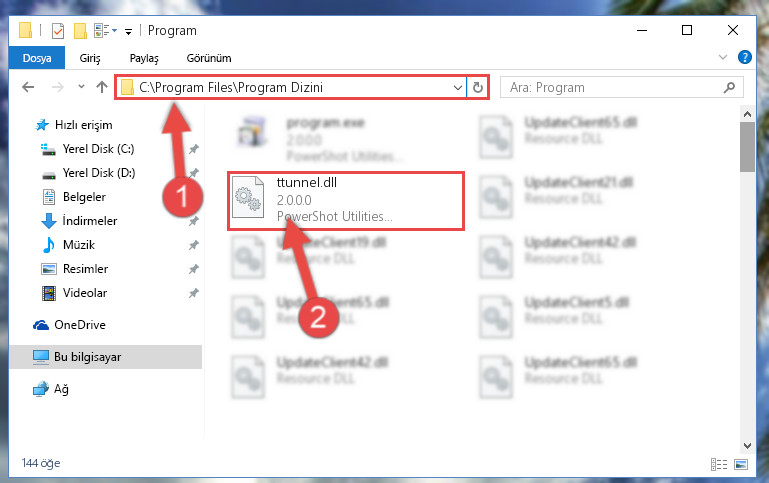Open the Help question mark icon

(x=744, y=57)
